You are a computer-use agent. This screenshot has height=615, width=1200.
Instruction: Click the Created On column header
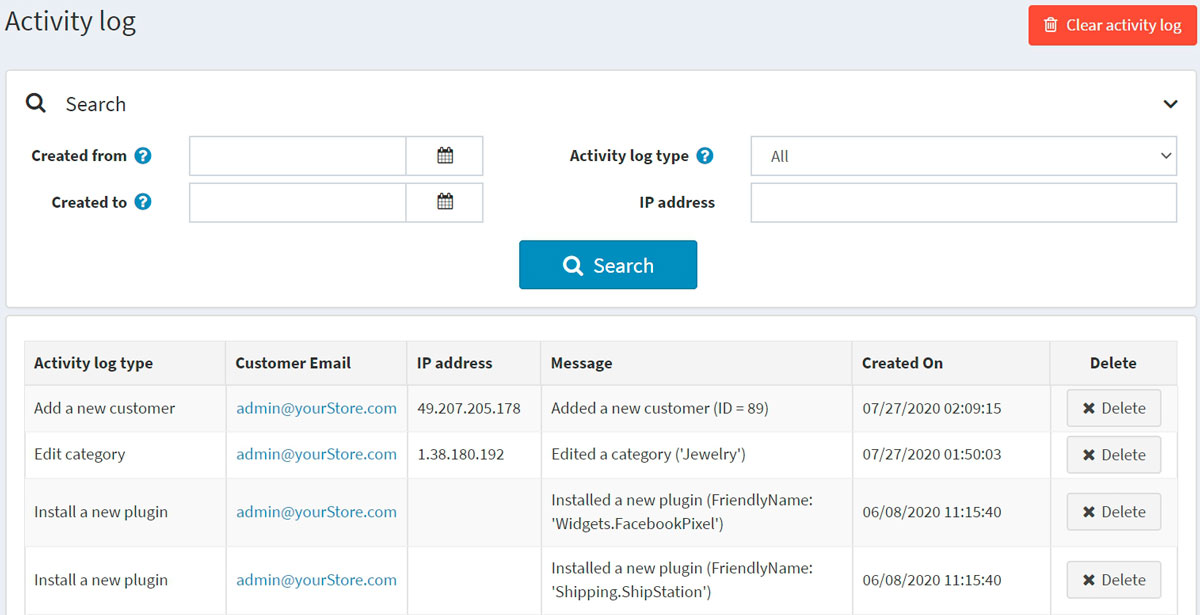coord(902,363)
